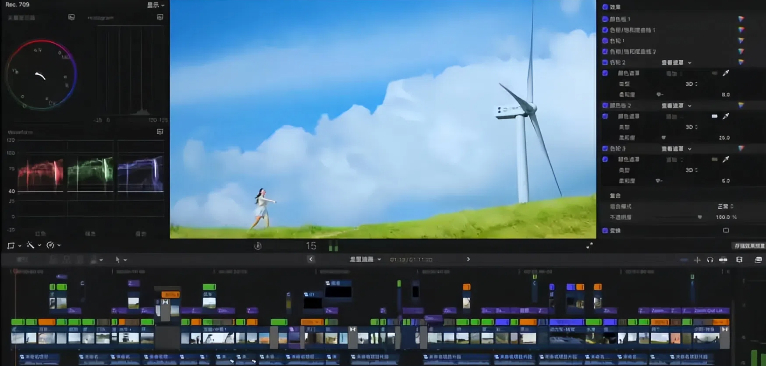This screenshot has width=766, height=366.
Task: Toggle the 变换 checkbox
Action: (605, 230)
